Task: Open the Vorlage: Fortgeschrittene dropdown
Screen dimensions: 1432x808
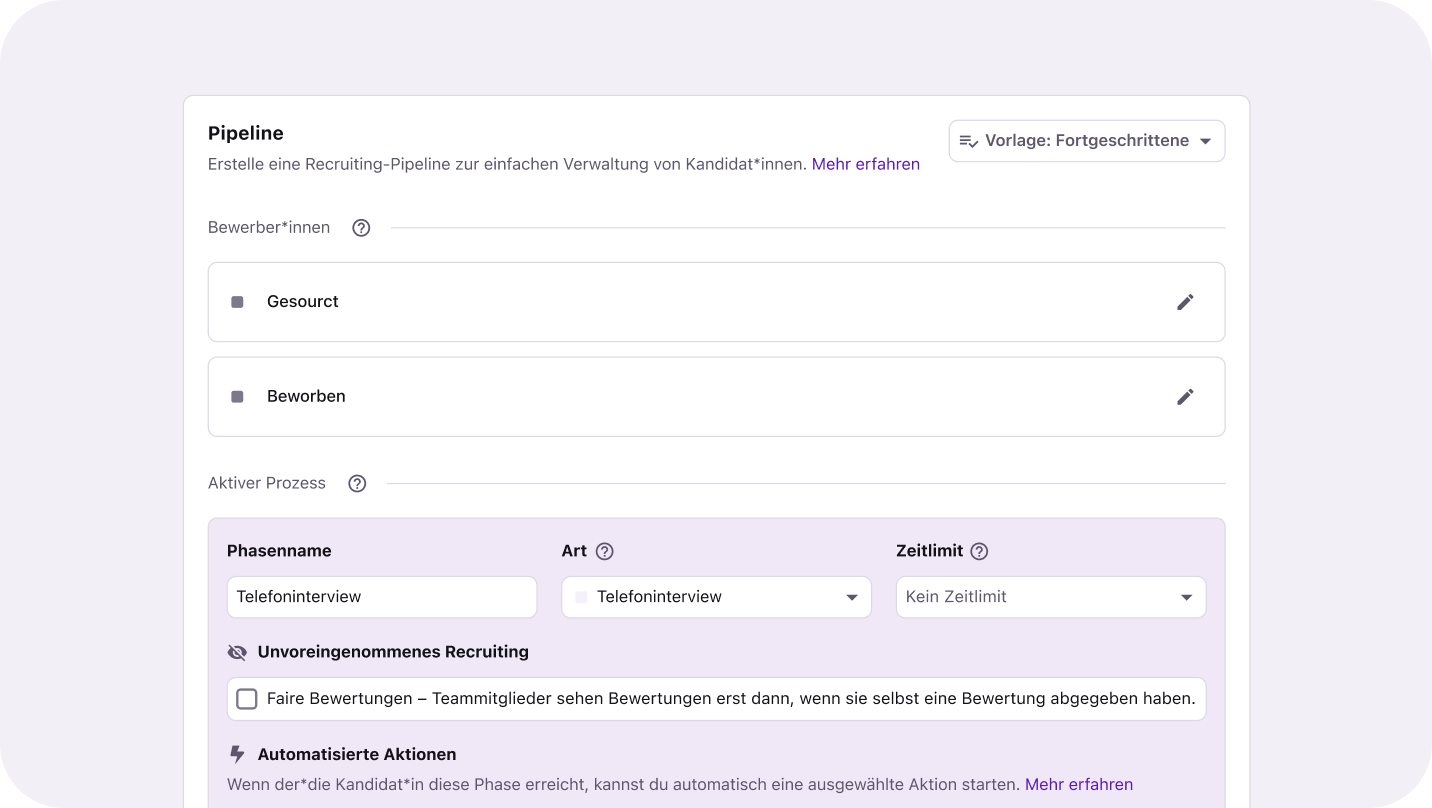Action: 1087,141
